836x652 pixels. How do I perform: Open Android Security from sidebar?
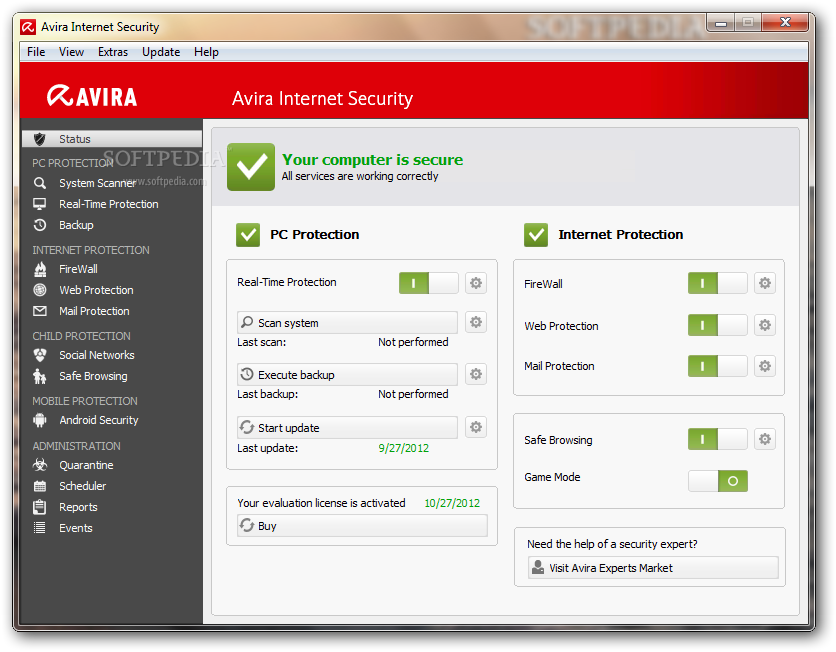pos(99,420)
